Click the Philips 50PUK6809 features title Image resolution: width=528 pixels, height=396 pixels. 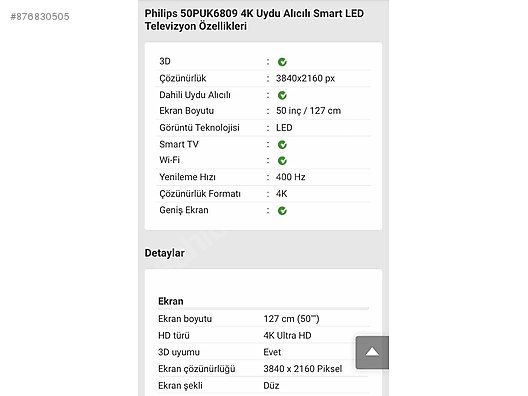click(x=254, y=20)
